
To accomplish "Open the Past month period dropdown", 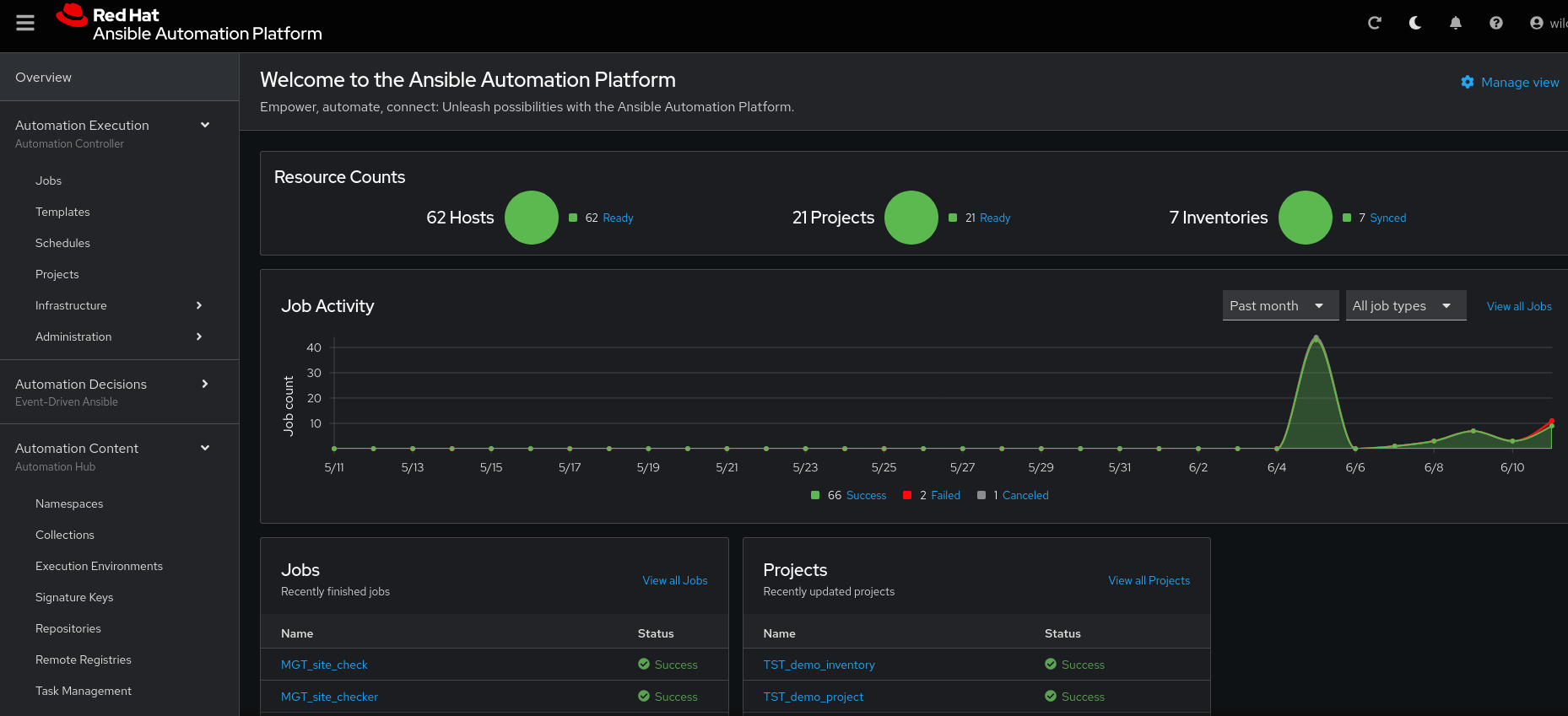I will (x=1279, y=305).
